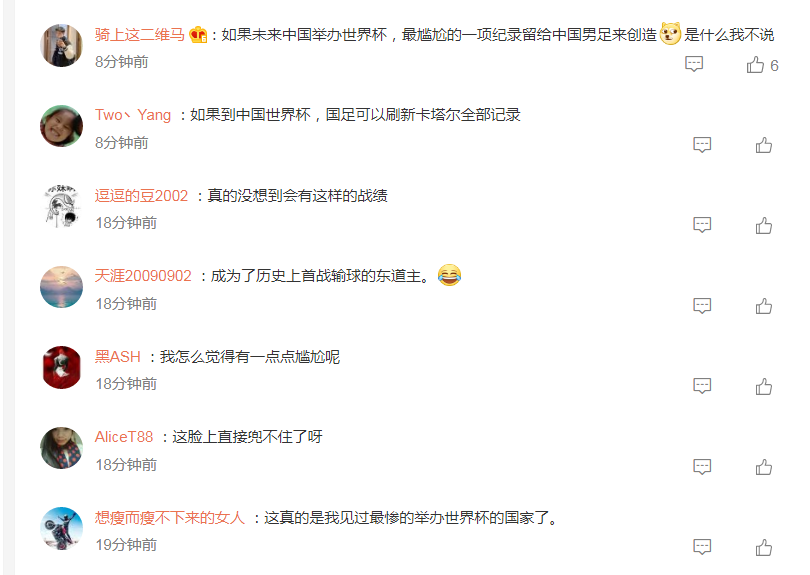Open 骑上这二维马 user profile link

[139, 35]
